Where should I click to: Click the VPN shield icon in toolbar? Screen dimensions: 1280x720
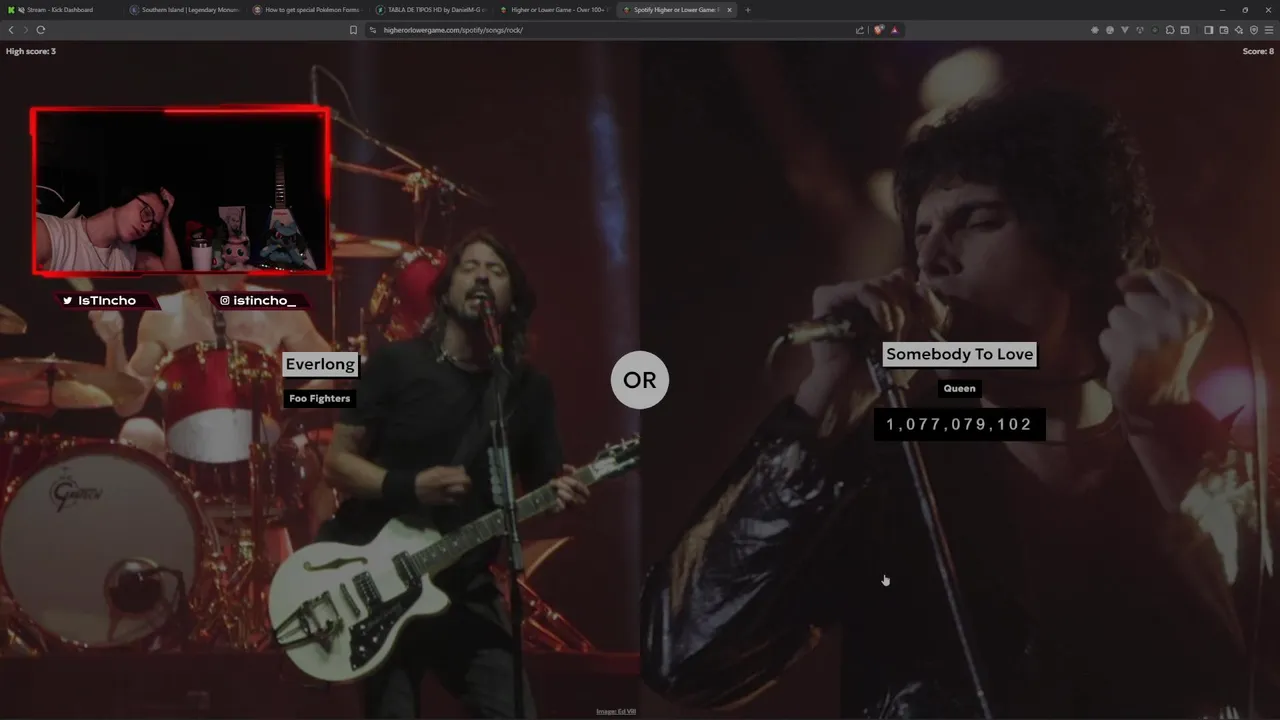[1253, 30]
